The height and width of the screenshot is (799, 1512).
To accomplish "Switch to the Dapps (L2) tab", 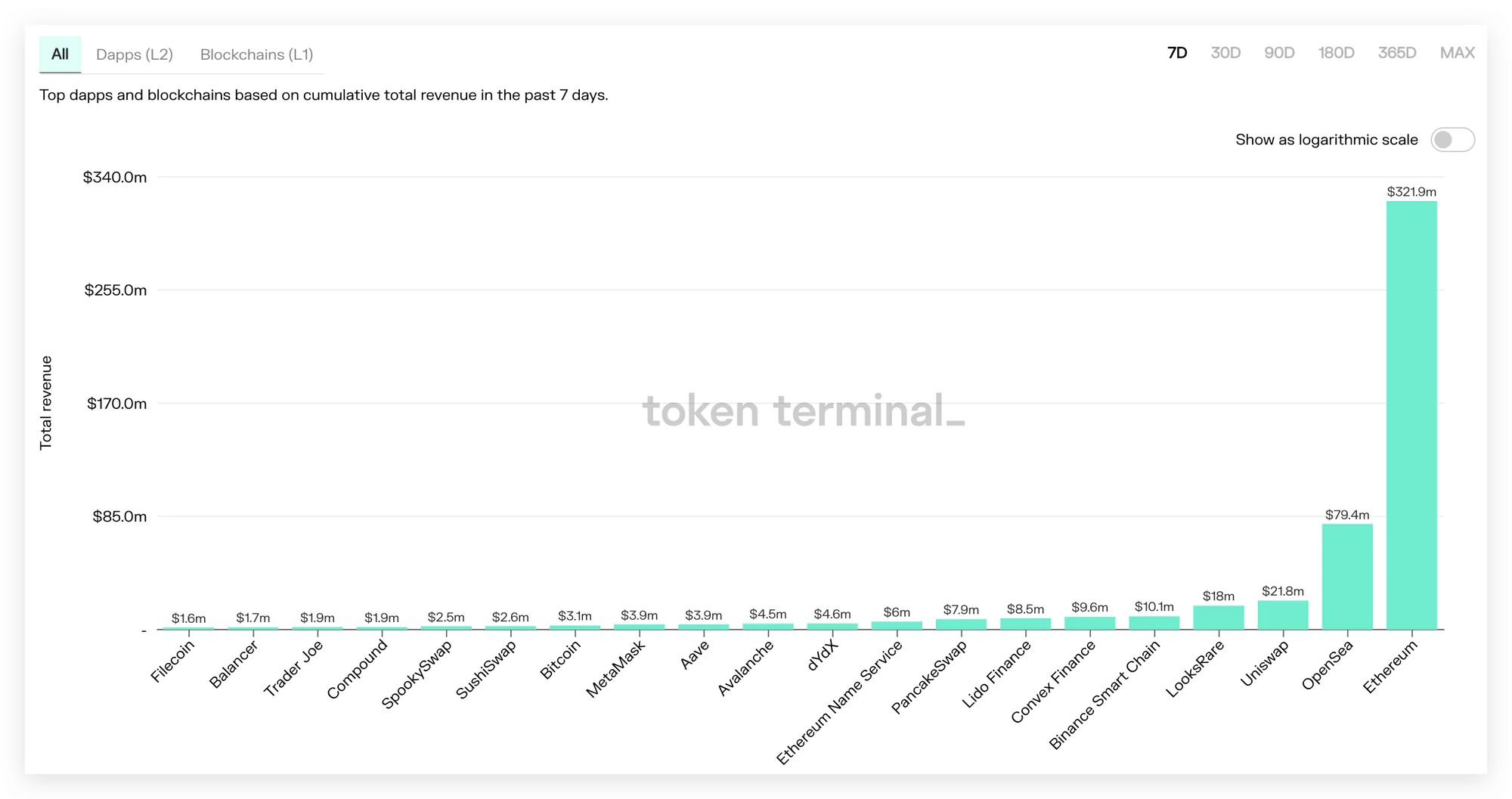I will tap(135, 54).
